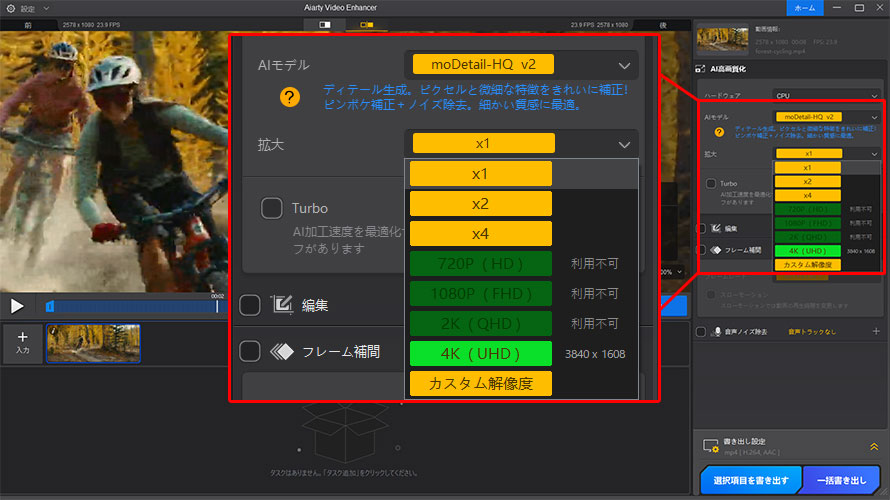Collapse the 拡大 dropdown arrow in the right sidebar
890x500 pixels.
coord(874,154)
